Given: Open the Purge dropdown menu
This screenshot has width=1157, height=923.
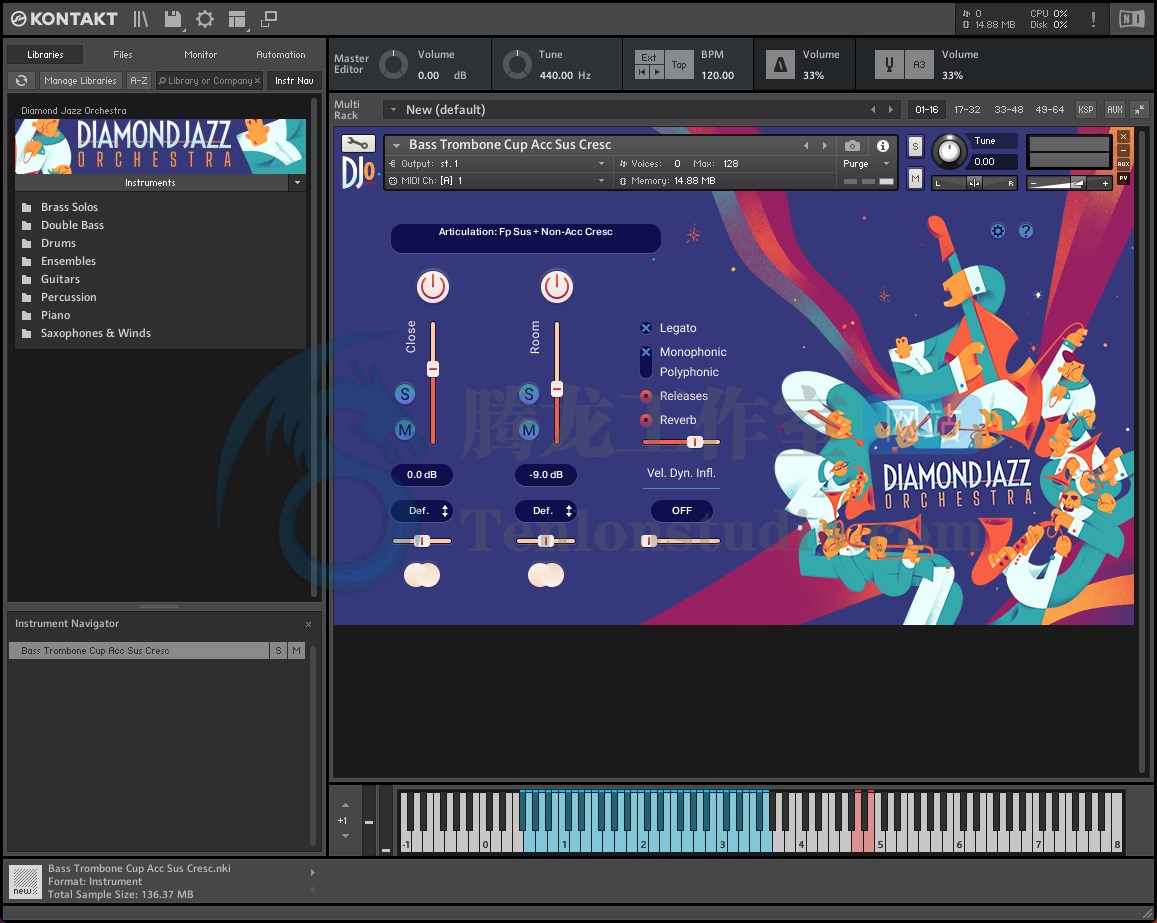Looking at the screenshot, I should point(867,164).
